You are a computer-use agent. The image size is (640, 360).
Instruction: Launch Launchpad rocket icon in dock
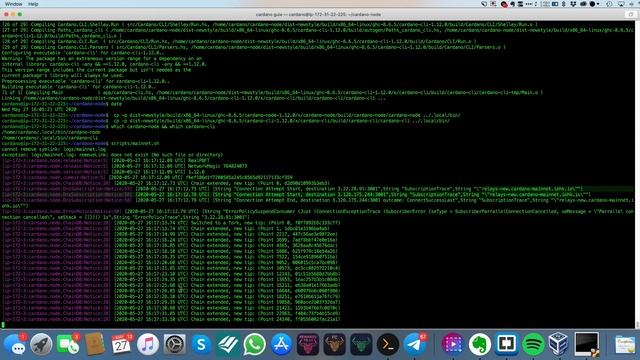pos(41,344)
